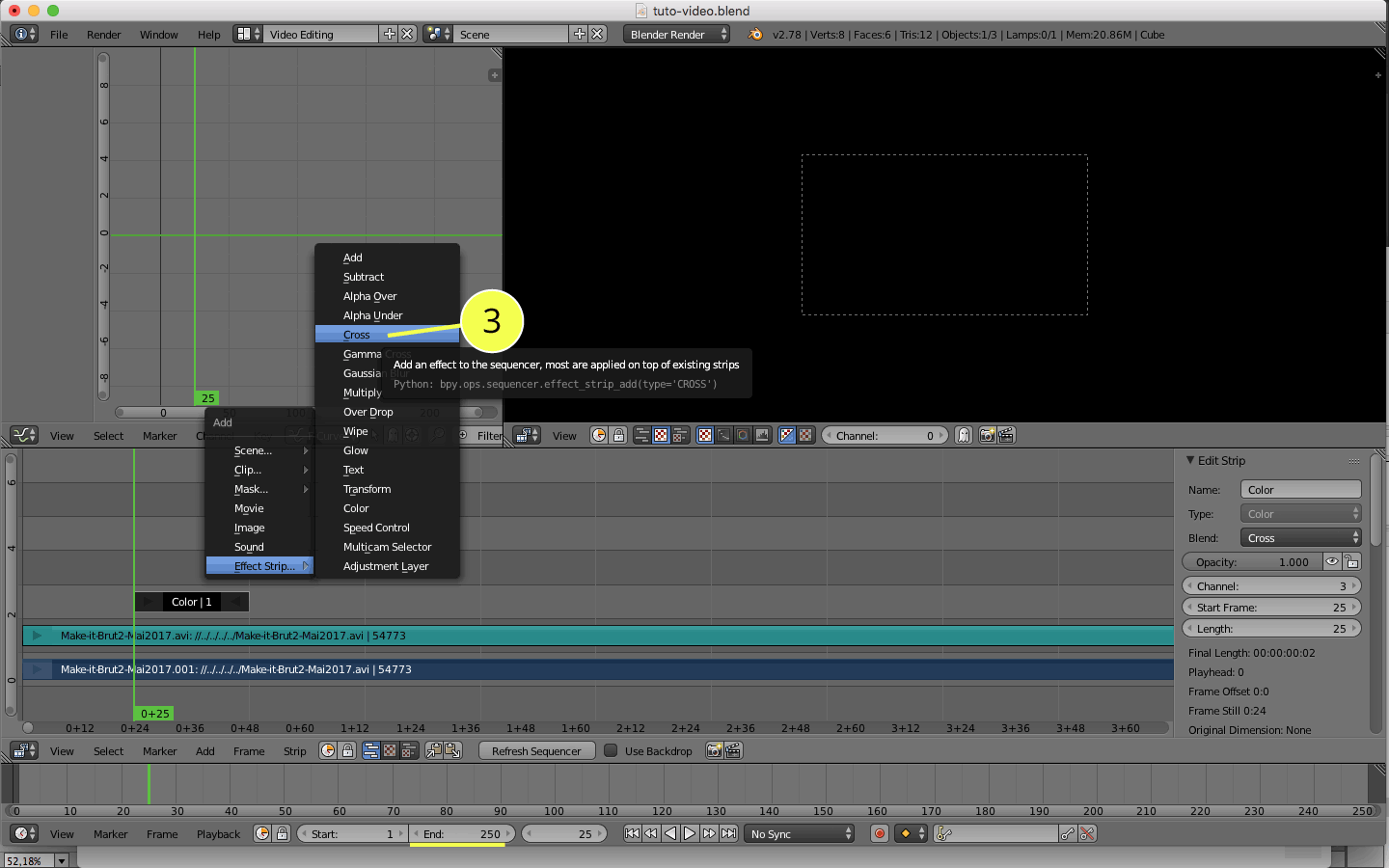Select Speed Control effect
This screenshot has width=1389, height=868.
click(x=387, y=528)
